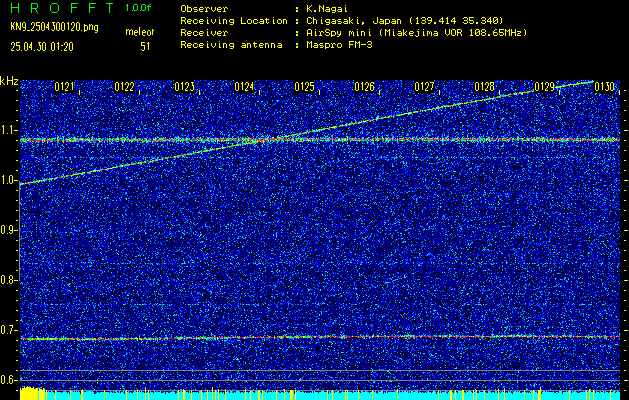629x400 pixels.
Task: Click the rising diagonal Doppler trace
Action: [x=307, y=132]
